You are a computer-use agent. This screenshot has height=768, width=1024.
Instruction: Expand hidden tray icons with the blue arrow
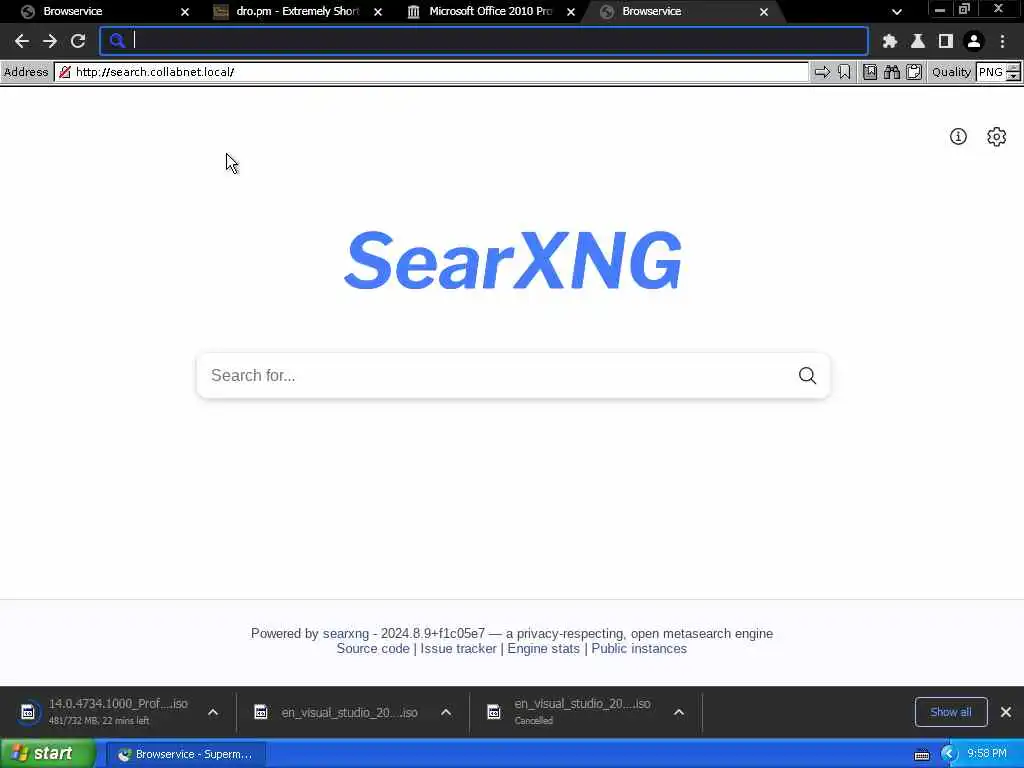(948, 754)
